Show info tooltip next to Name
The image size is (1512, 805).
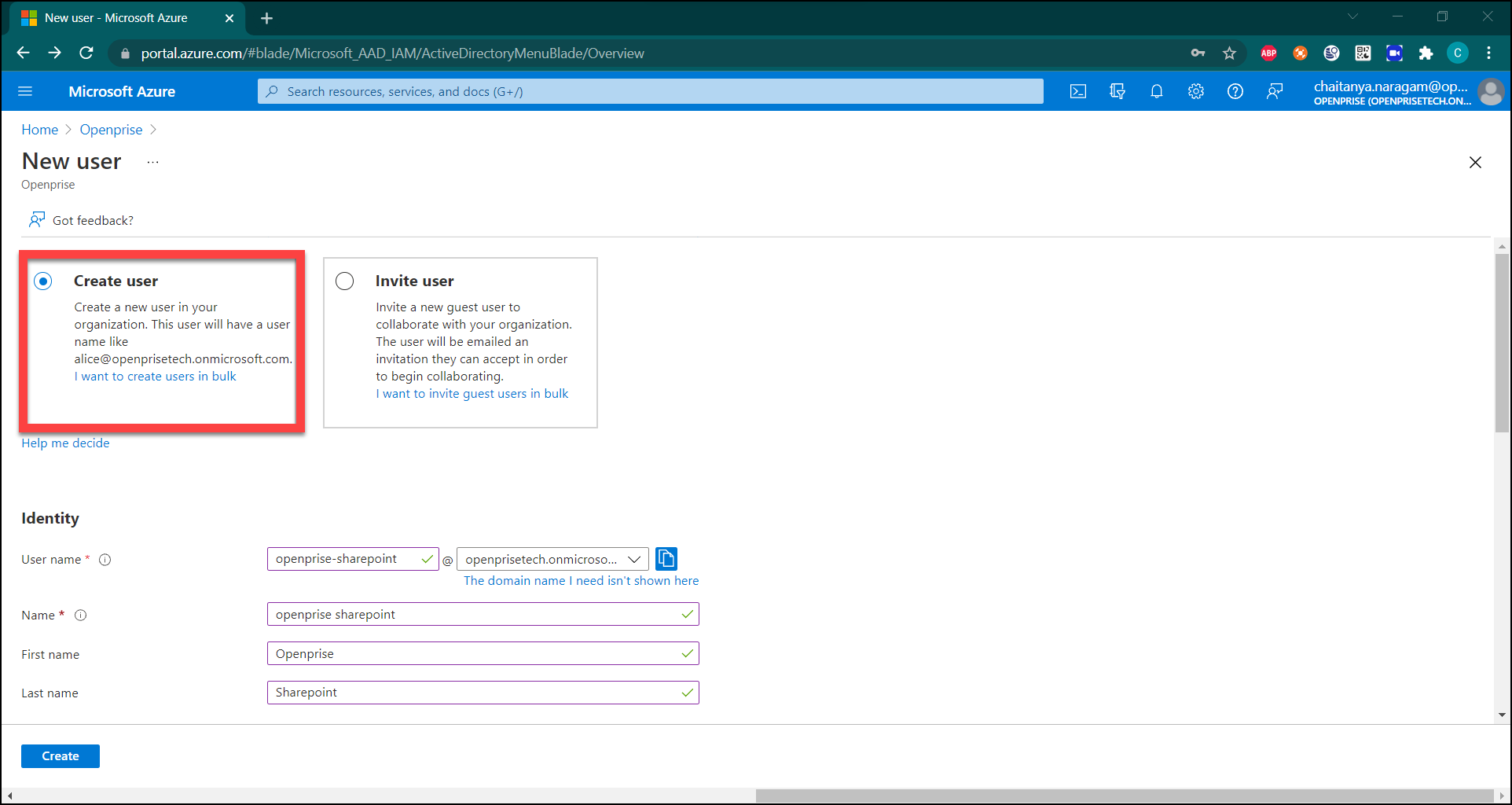tap(80, 616)
